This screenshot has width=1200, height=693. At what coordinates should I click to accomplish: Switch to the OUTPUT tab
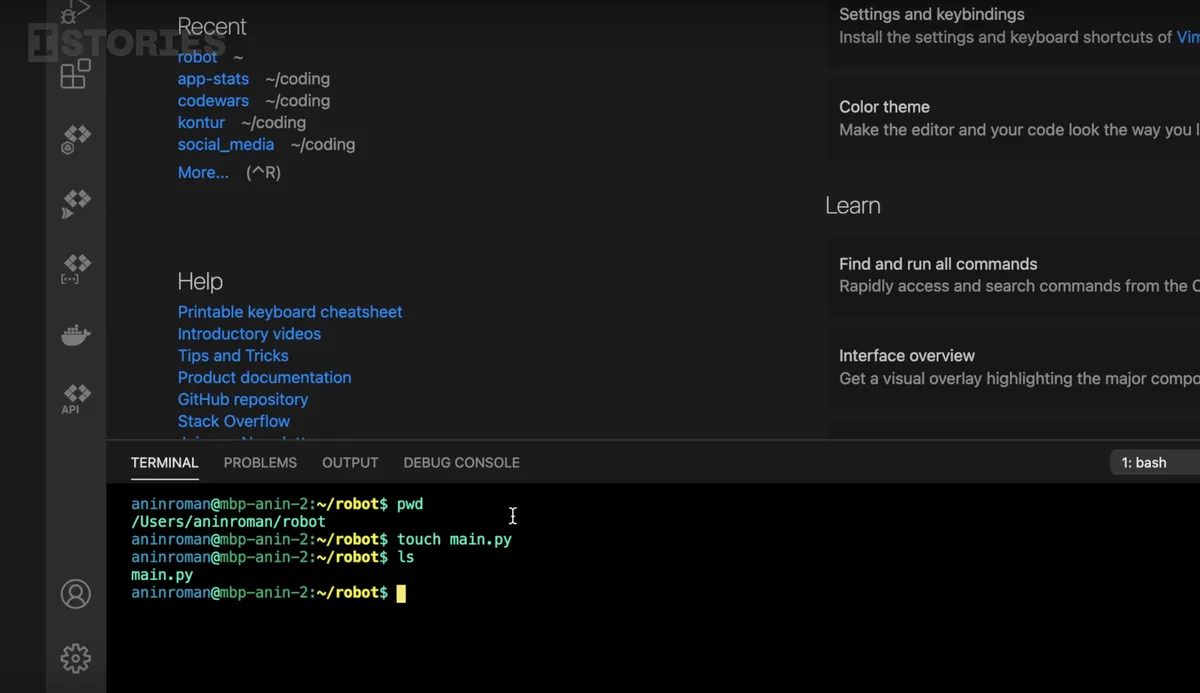pyautogui.click(x=350, y=463)
